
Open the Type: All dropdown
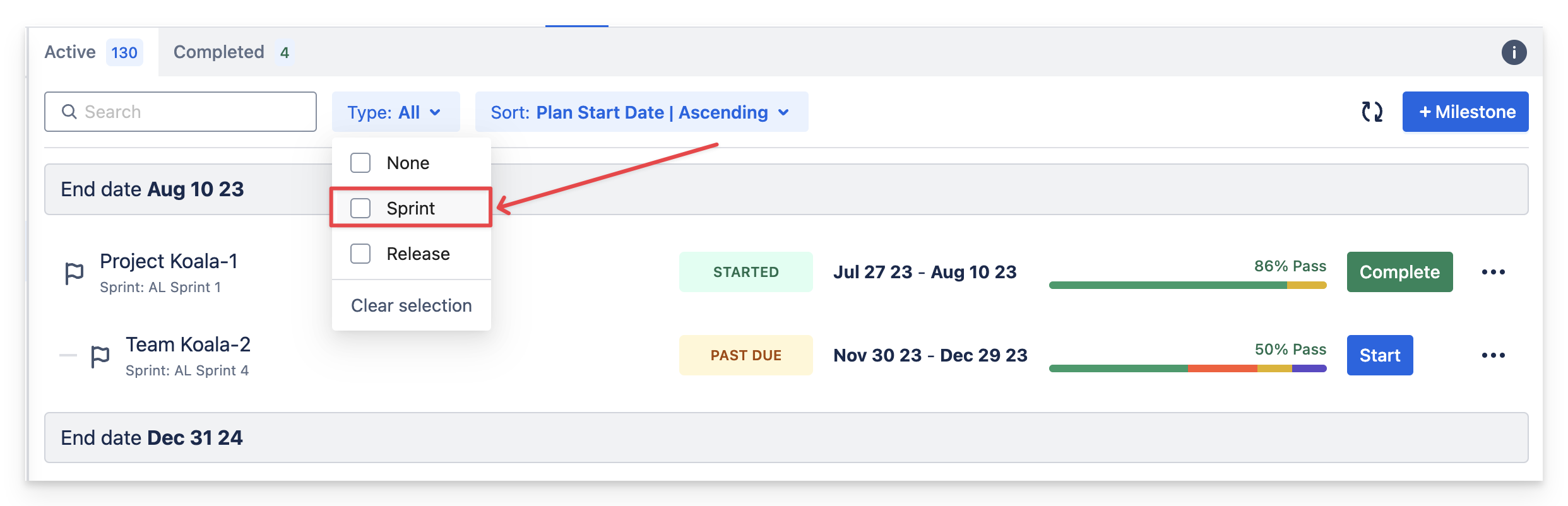point(395,112)
